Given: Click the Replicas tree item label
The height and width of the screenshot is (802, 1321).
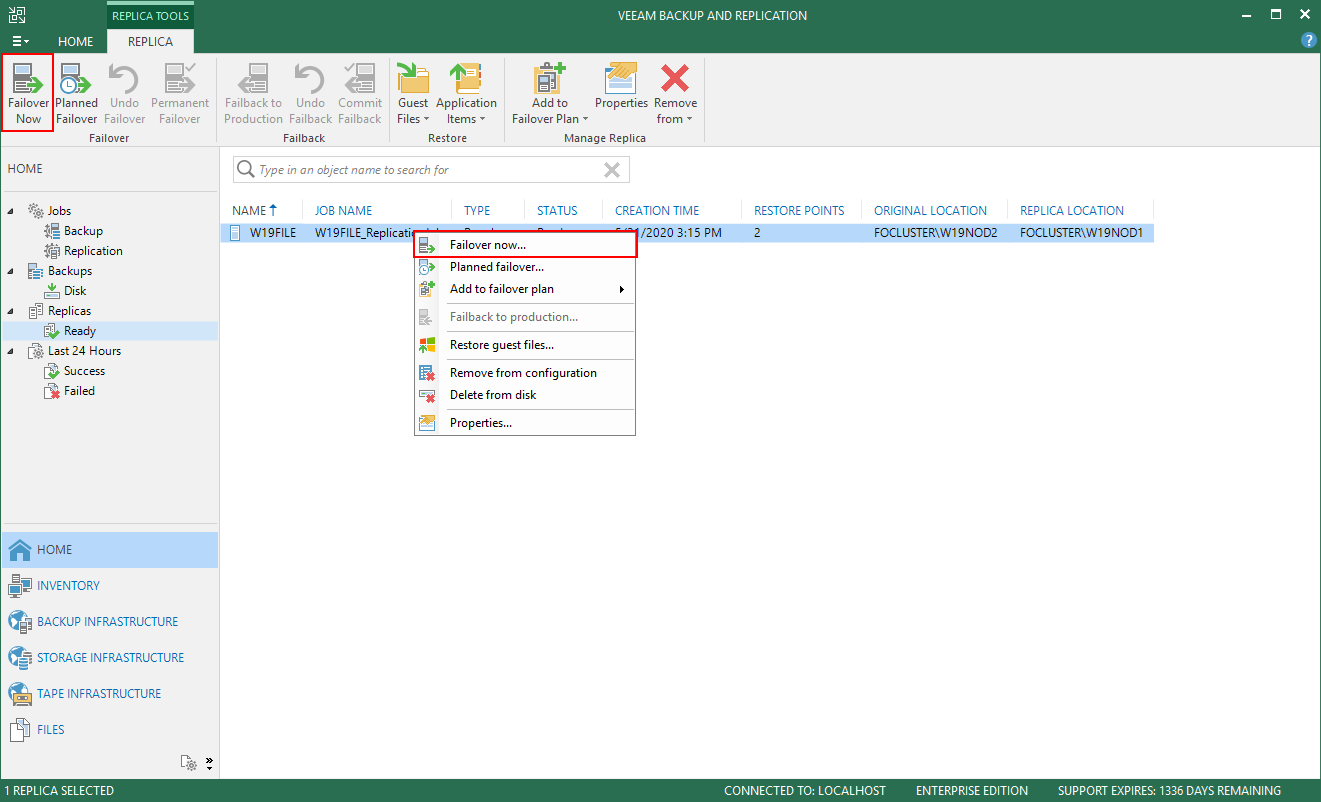Looking at the screenshot, I should [70, 311].
